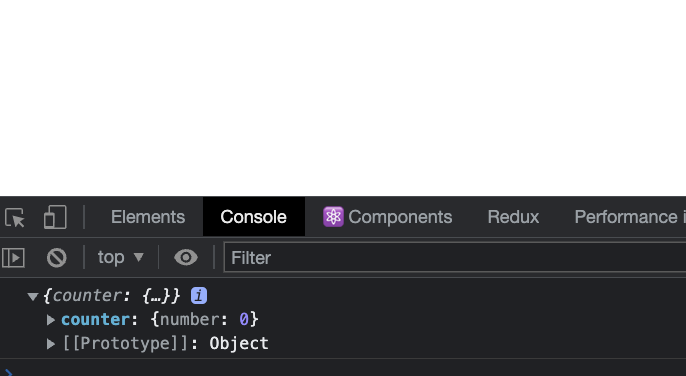Expand the [[Prototype]] entry arrow
Viewport: 686px width, 376px height.
(51, 344)
